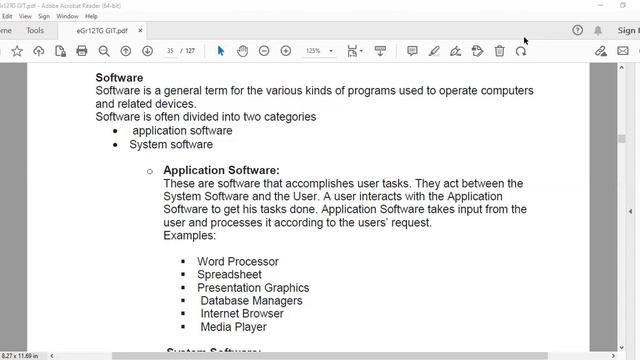Zoom out with the minus icon
This screenshot has height=360, width=640.
coord(264,51)
